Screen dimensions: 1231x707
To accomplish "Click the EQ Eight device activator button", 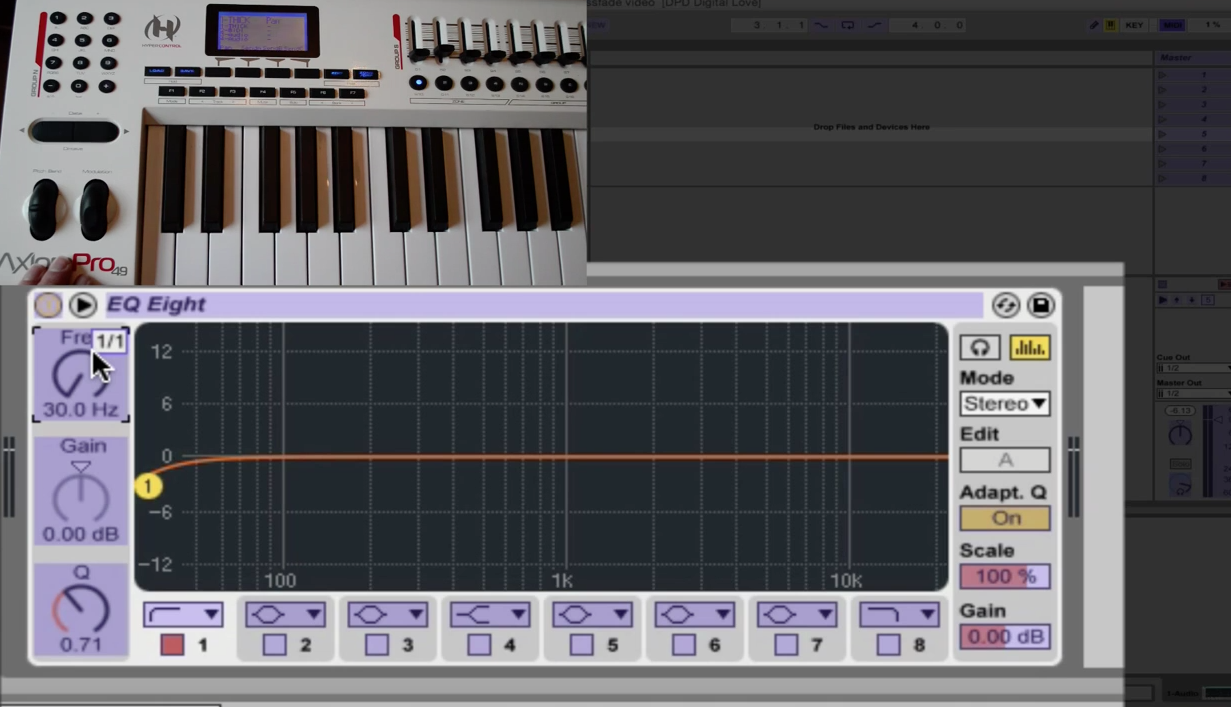I will pyautogui.click(x=48, y=305).
